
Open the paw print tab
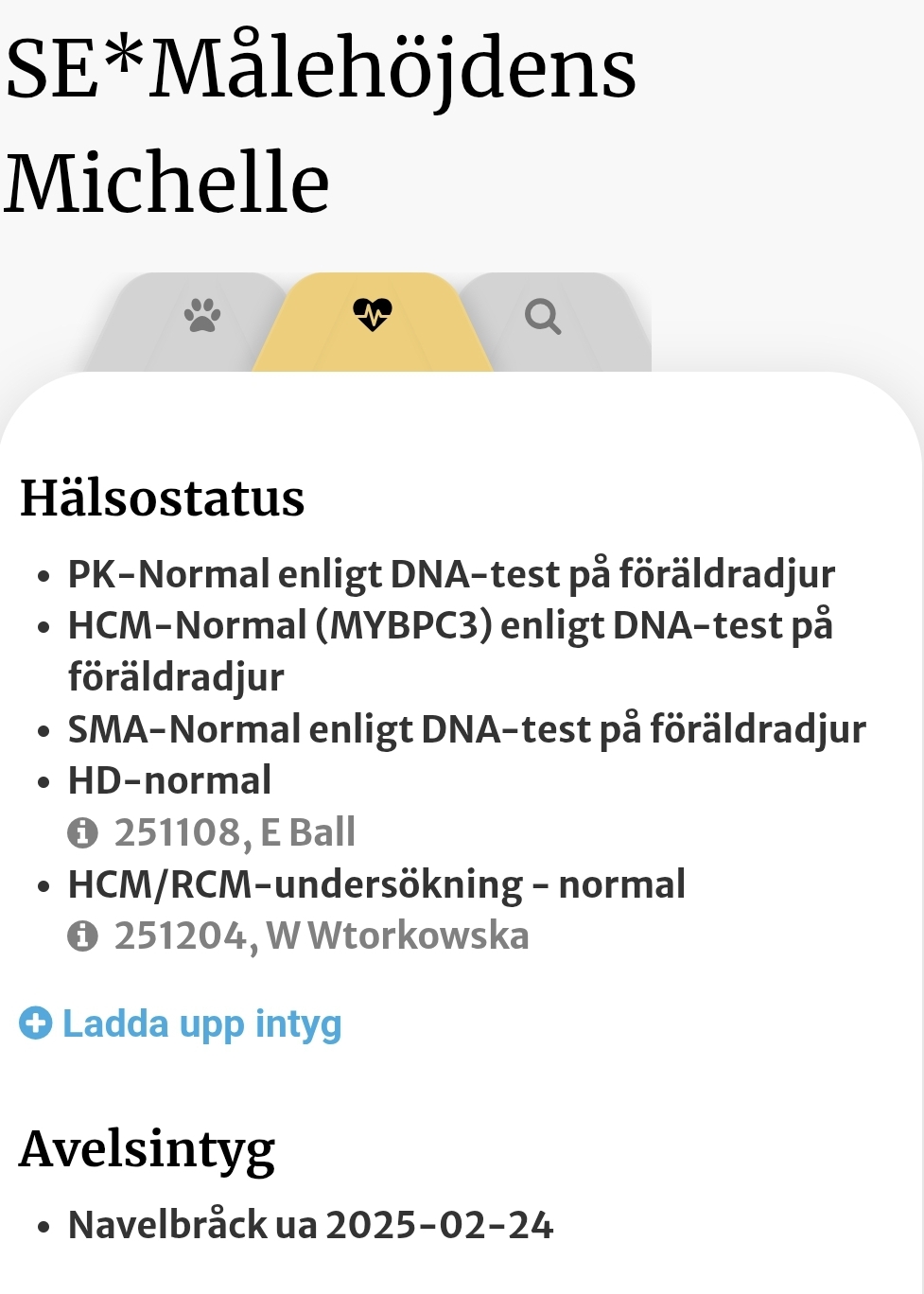pyautogui.click(x=202, y=316)
